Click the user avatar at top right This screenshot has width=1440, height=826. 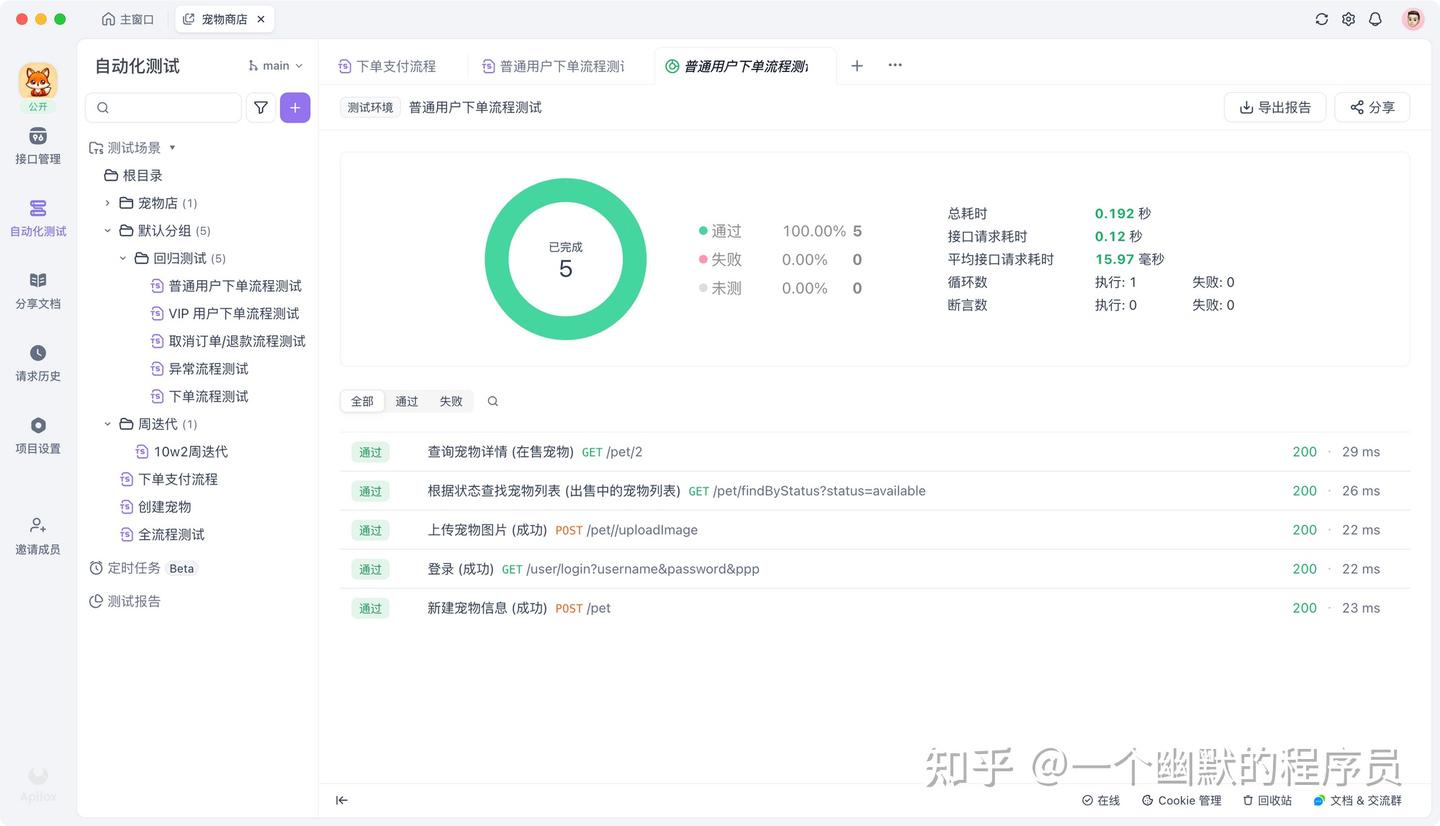click(1412, 19)
